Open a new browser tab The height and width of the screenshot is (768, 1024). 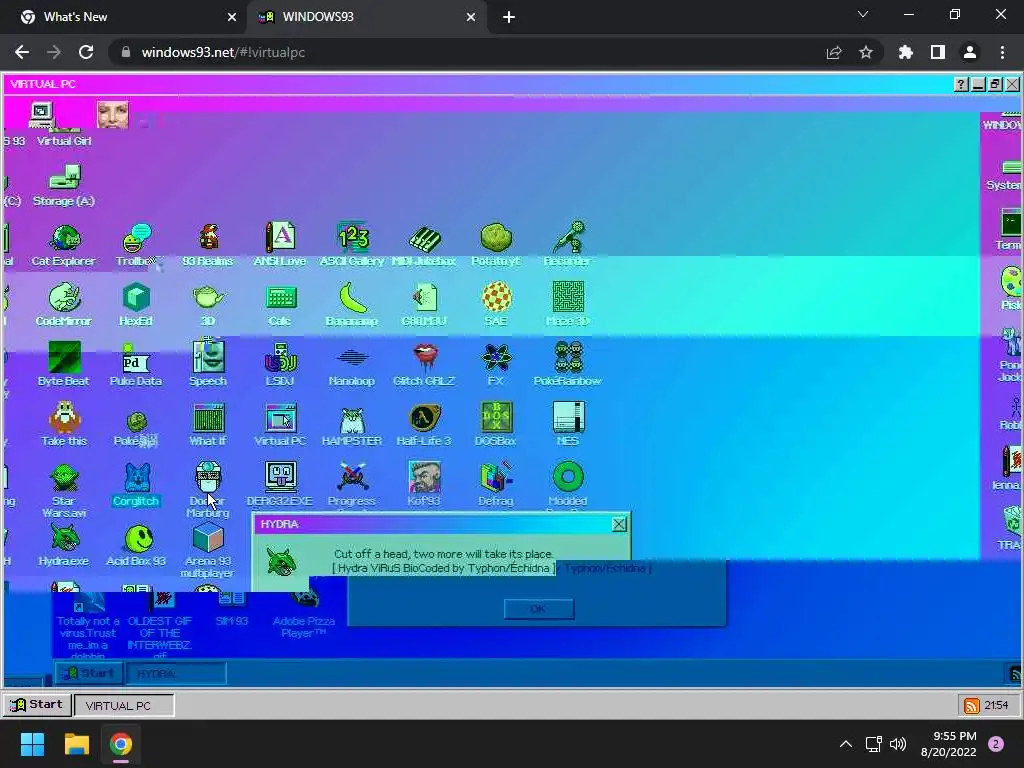[x=509, y=17]
